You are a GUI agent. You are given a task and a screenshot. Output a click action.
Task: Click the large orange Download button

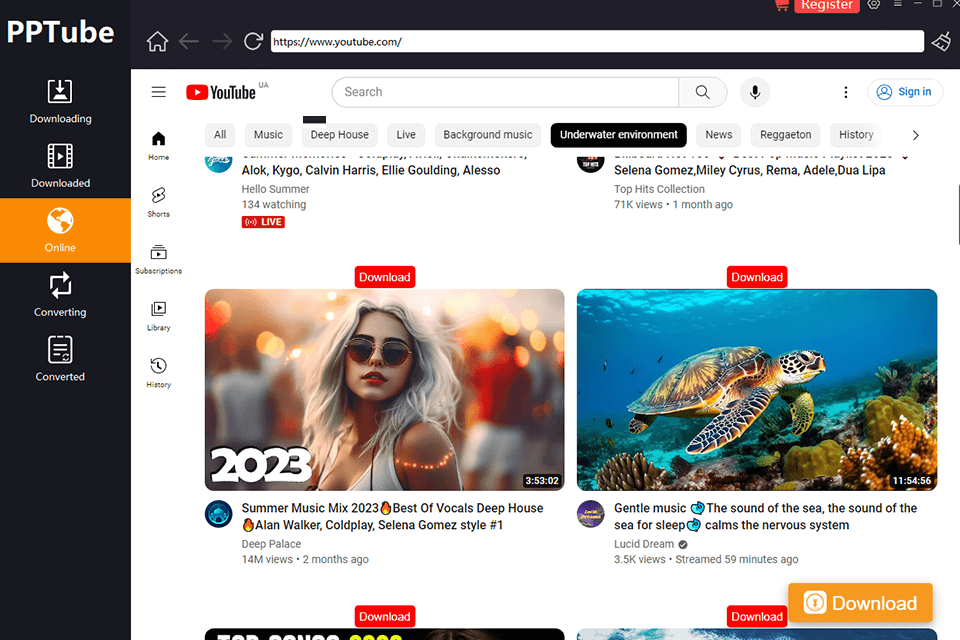(x=860, y=603)
